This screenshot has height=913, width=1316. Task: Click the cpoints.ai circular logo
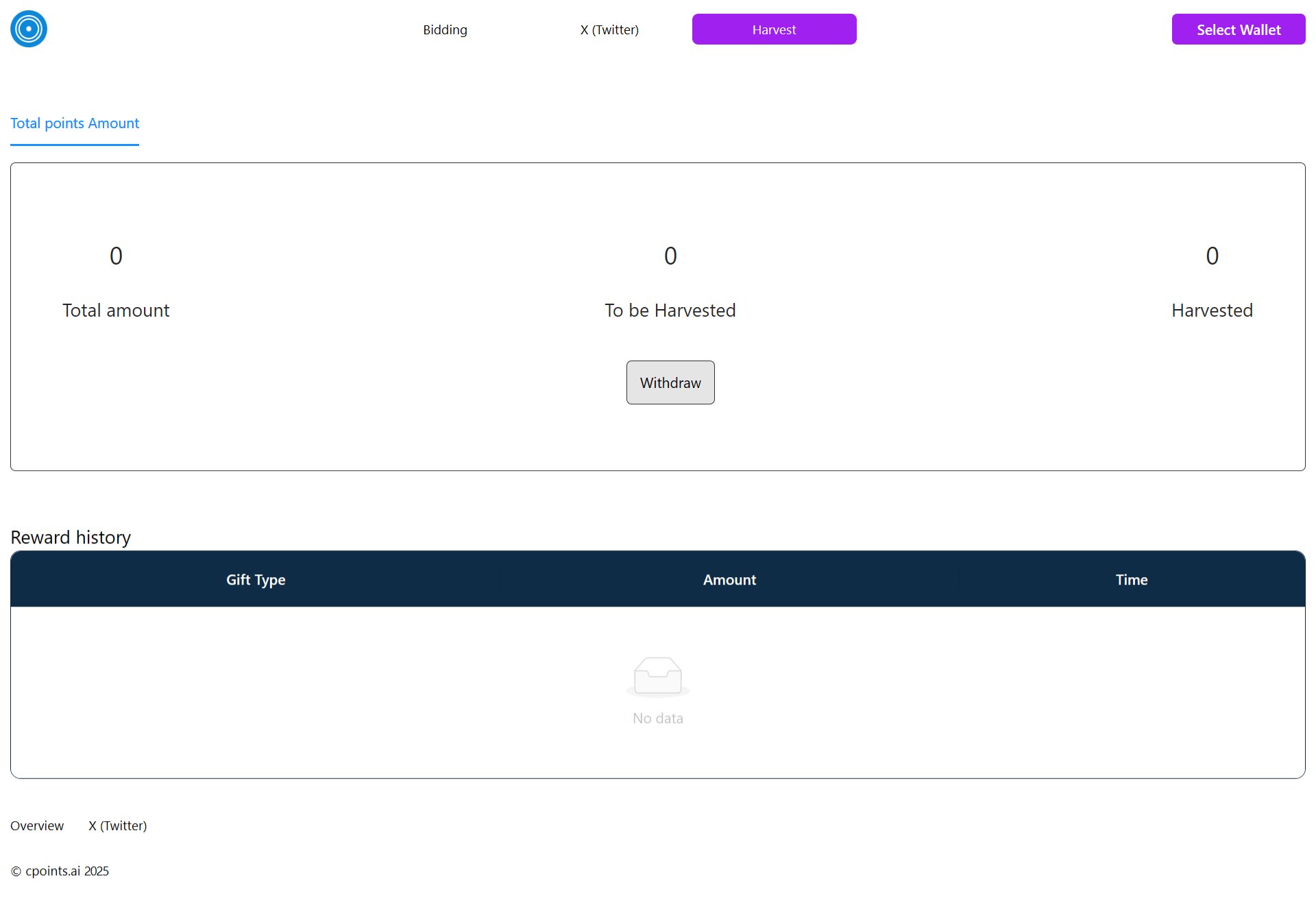coord(29,29)
